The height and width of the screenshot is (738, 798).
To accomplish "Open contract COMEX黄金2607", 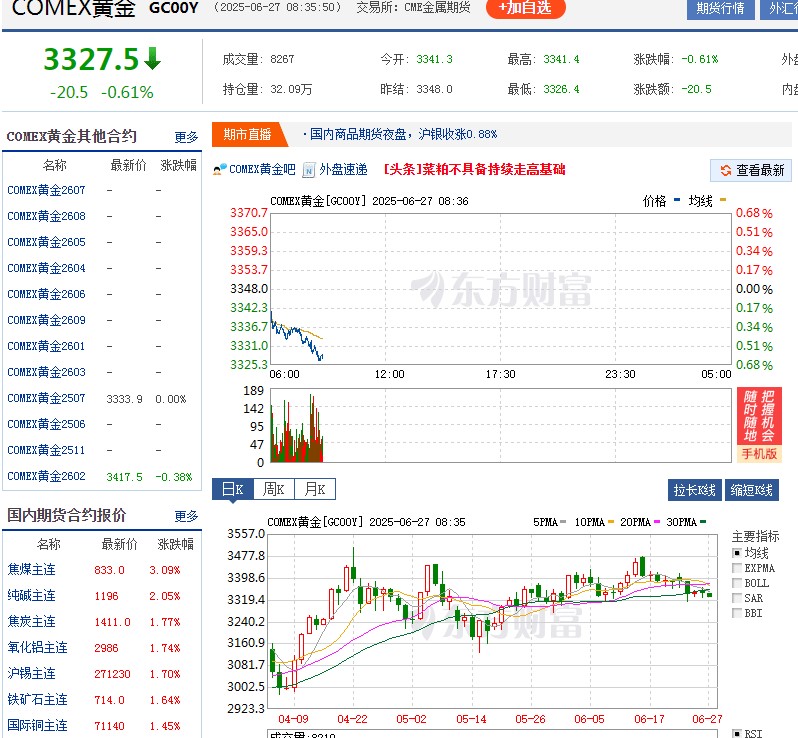I will [46, 190].
